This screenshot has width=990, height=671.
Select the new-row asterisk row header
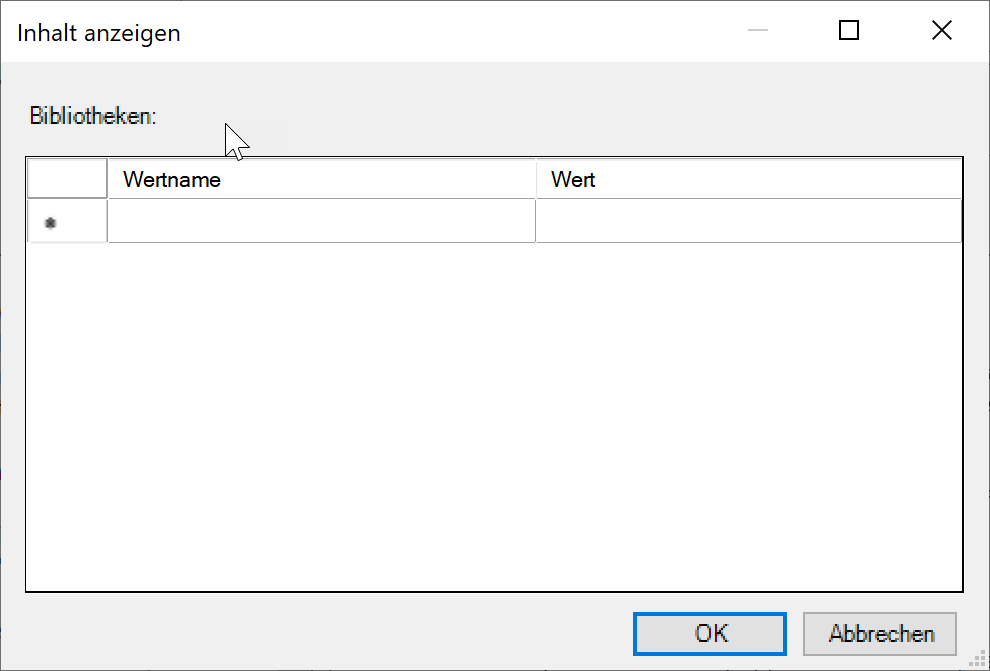[67, 222]
